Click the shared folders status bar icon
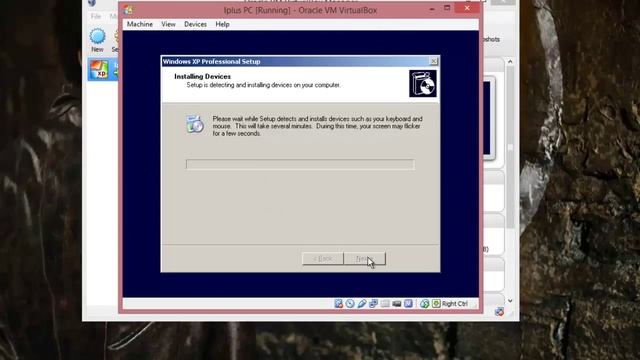The image size is (640, 360). click(385, 304)
